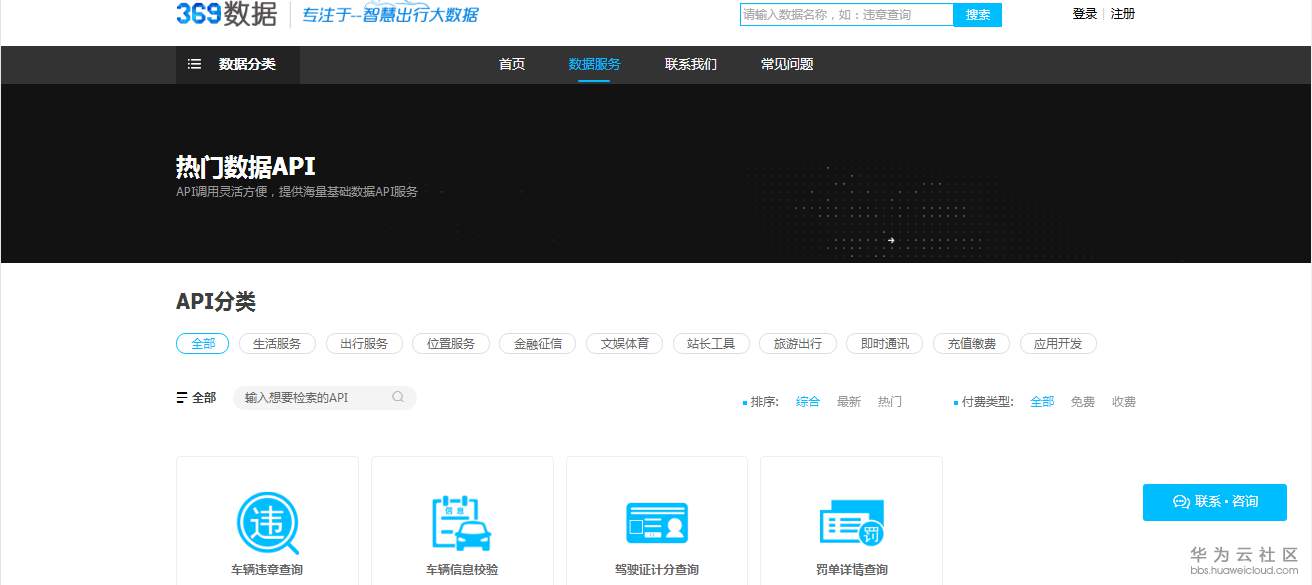Select 站长工具 category
The image size is (1312, 585).
pos(711,343)
